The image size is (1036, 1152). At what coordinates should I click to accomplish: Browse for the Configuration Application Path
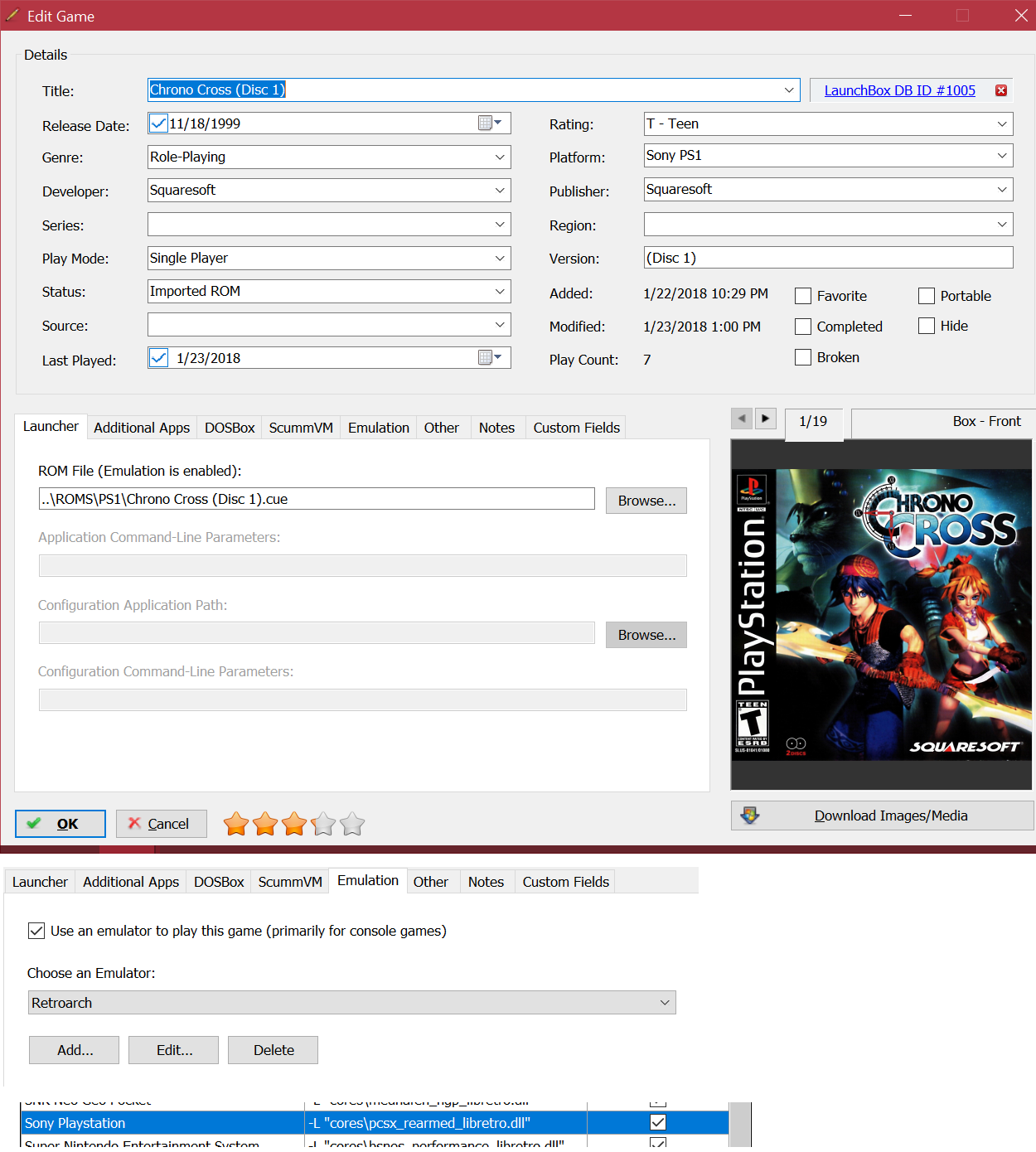click(646, 635)
